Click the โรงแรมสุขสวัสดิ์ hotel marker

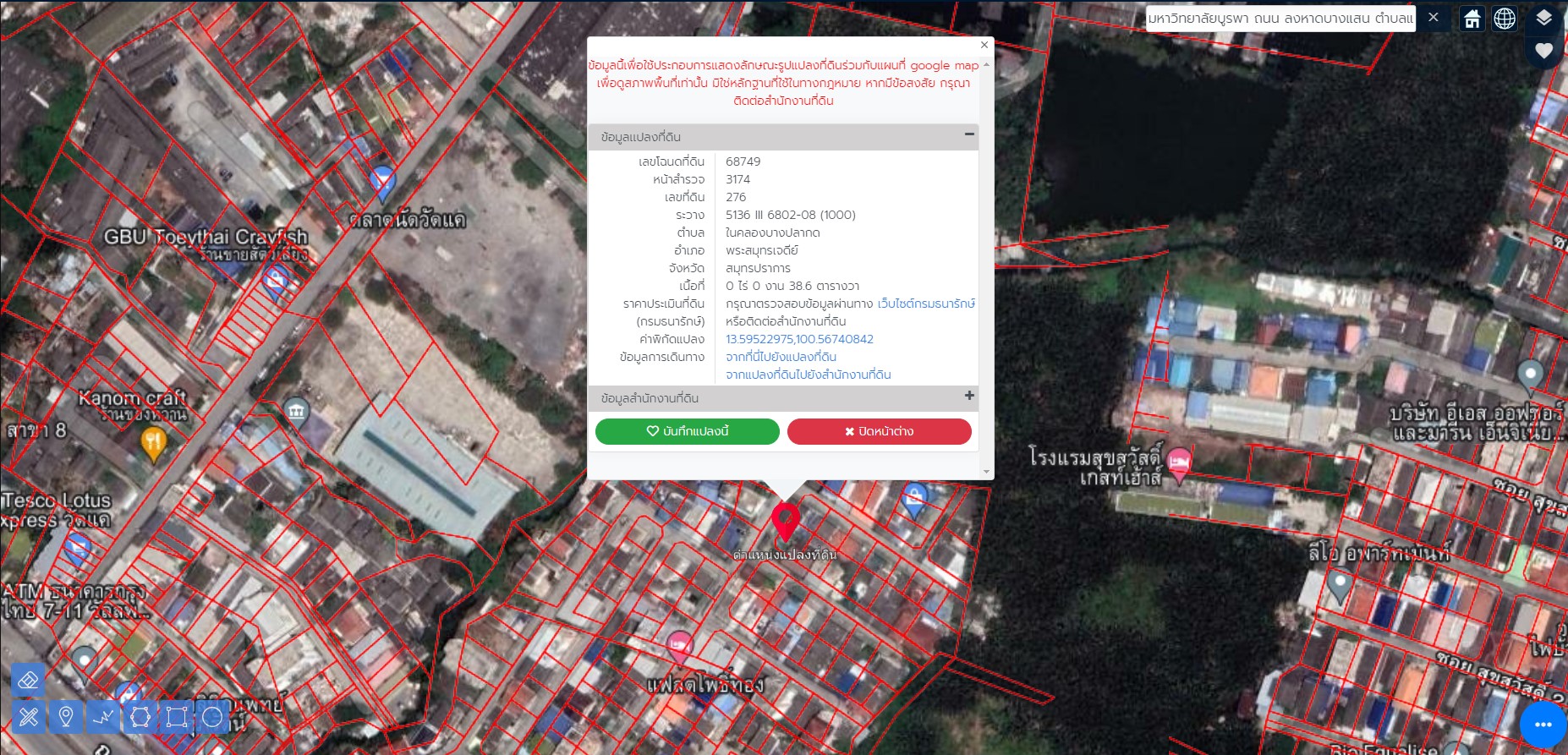click(x=1178, y=464)
